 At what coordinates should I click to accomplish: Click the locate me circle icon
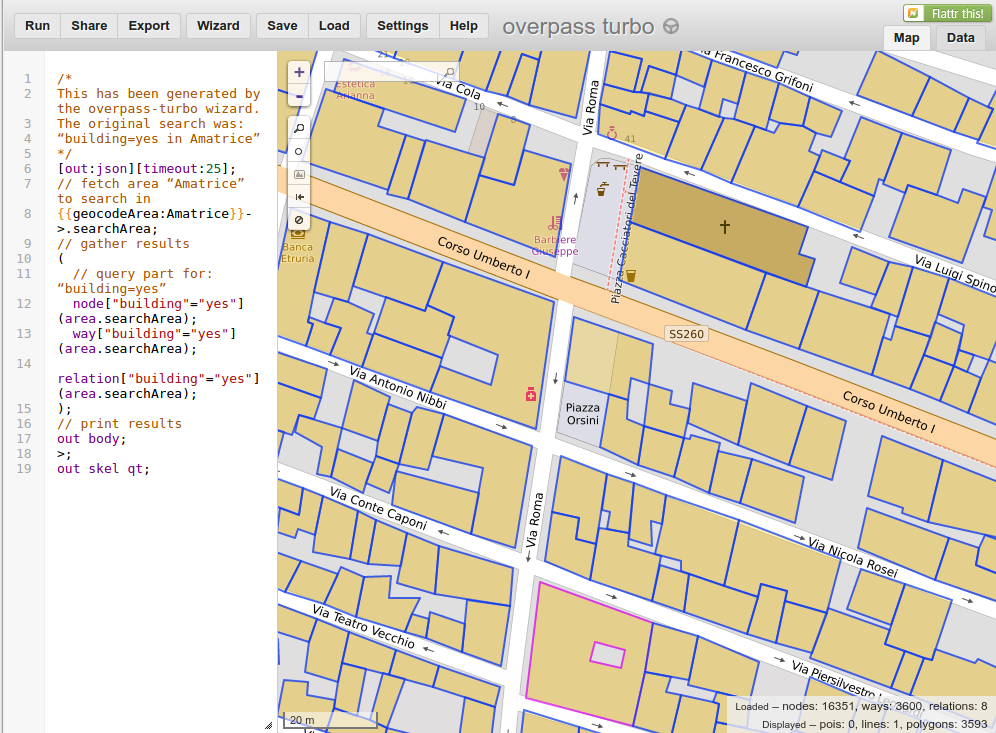299,152
